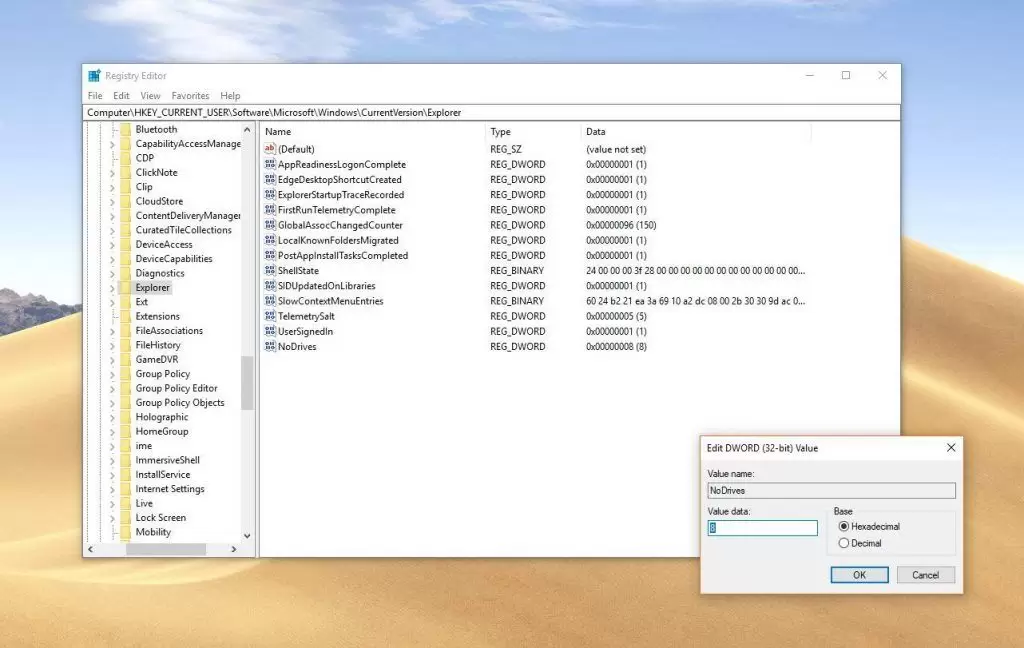Click the GameDVR folder icon

pos(125,359)
